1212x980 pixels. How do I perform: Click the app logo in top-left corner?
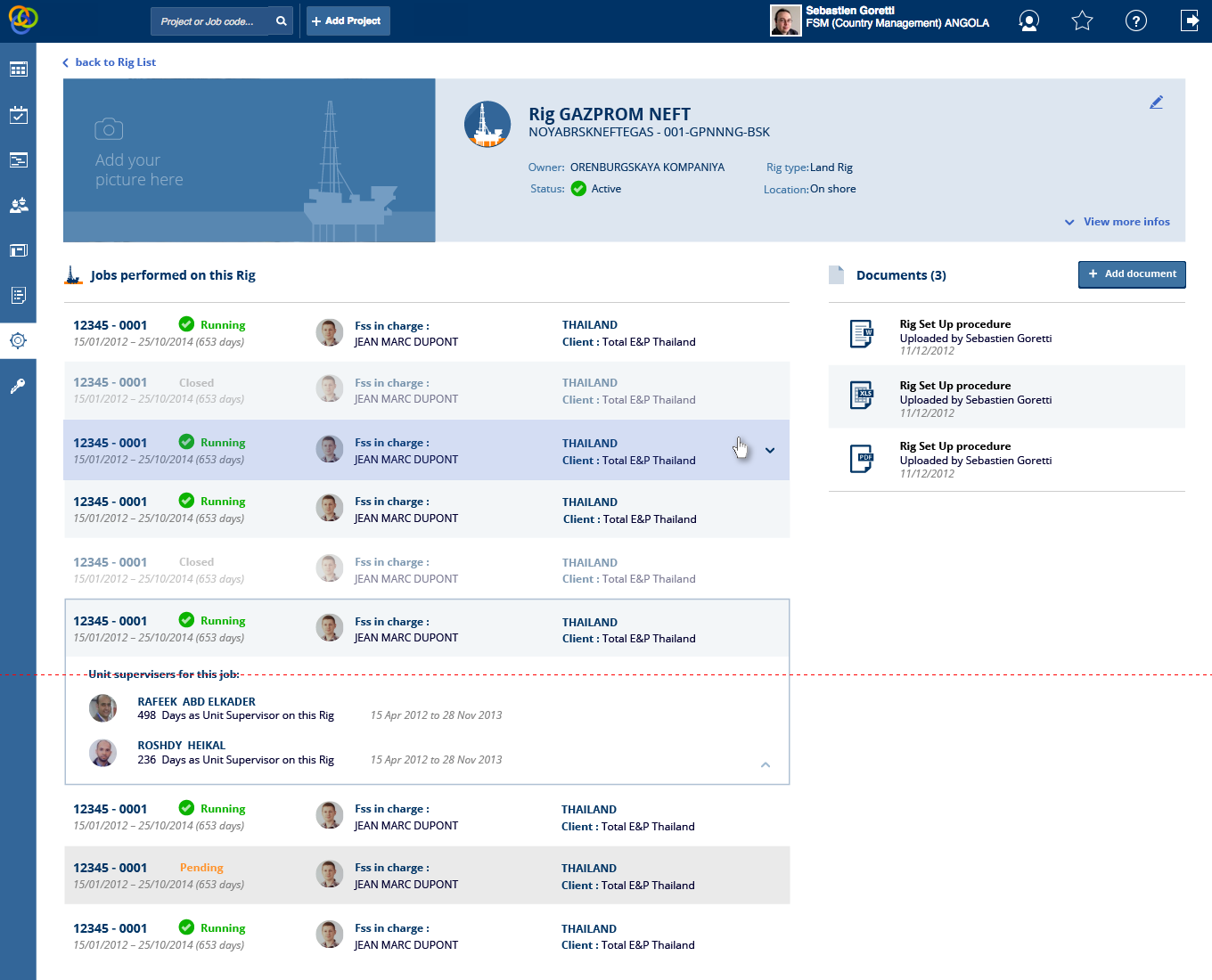(22, 20)
